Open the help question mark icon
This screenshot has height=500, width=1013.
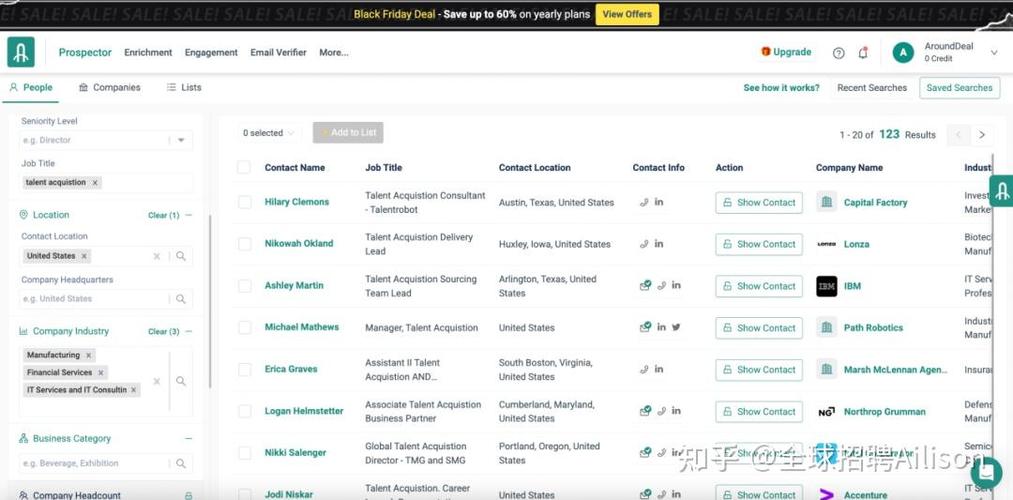click(x=839, y=53)
